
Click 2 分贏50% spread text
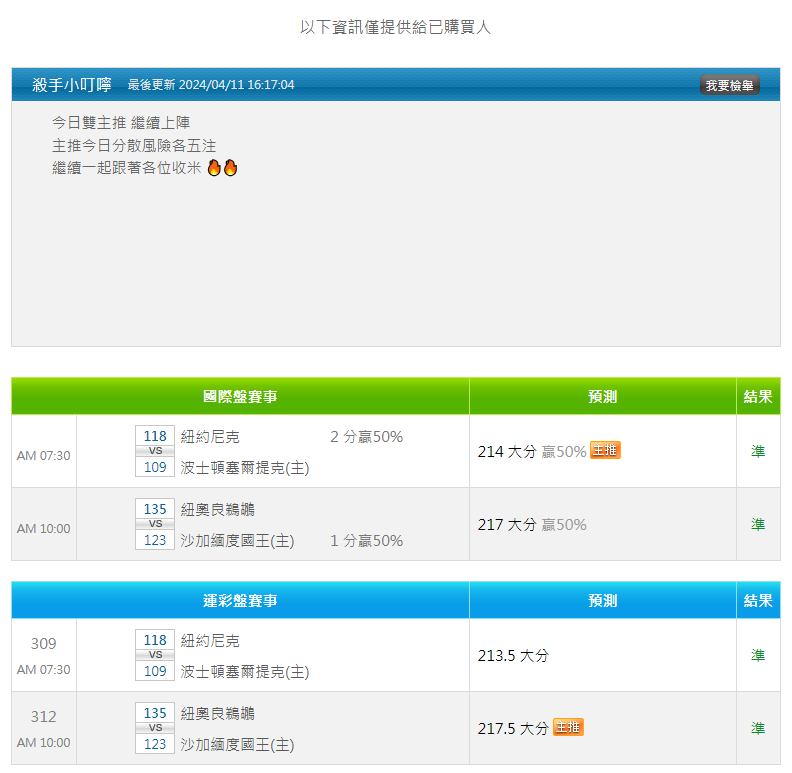pyautogui.click(x=366, y=437)
